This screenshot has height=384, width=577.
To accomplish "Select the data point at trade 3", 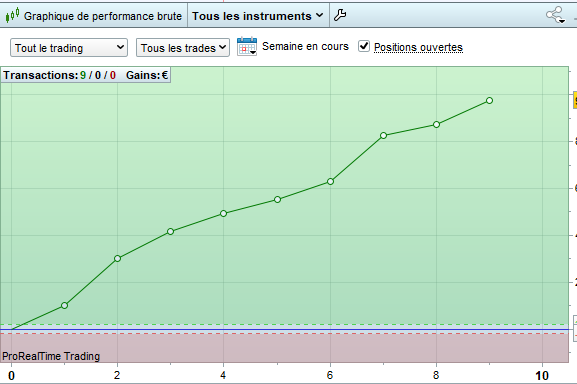I will [x=170, y=231].
